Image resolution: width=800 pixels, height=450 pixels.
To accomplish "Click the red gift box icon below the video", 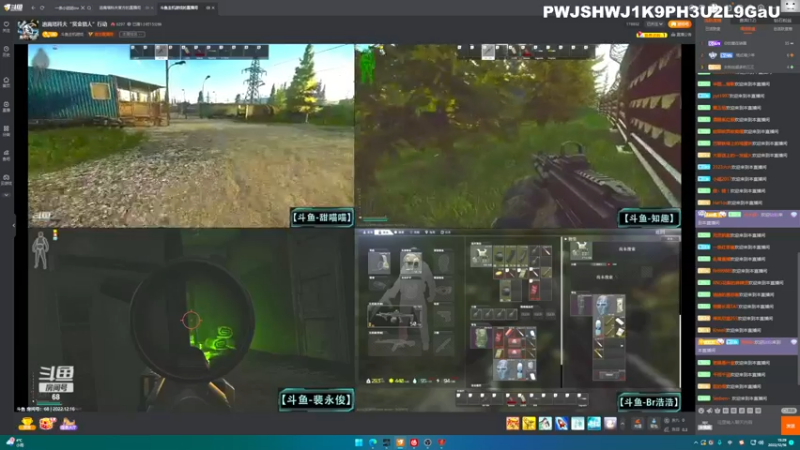I will [47, 423].
